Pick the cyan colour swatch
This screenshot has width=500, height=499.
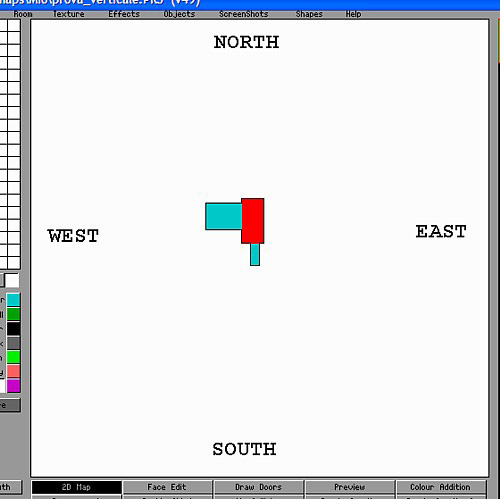(x=13, y=300)
